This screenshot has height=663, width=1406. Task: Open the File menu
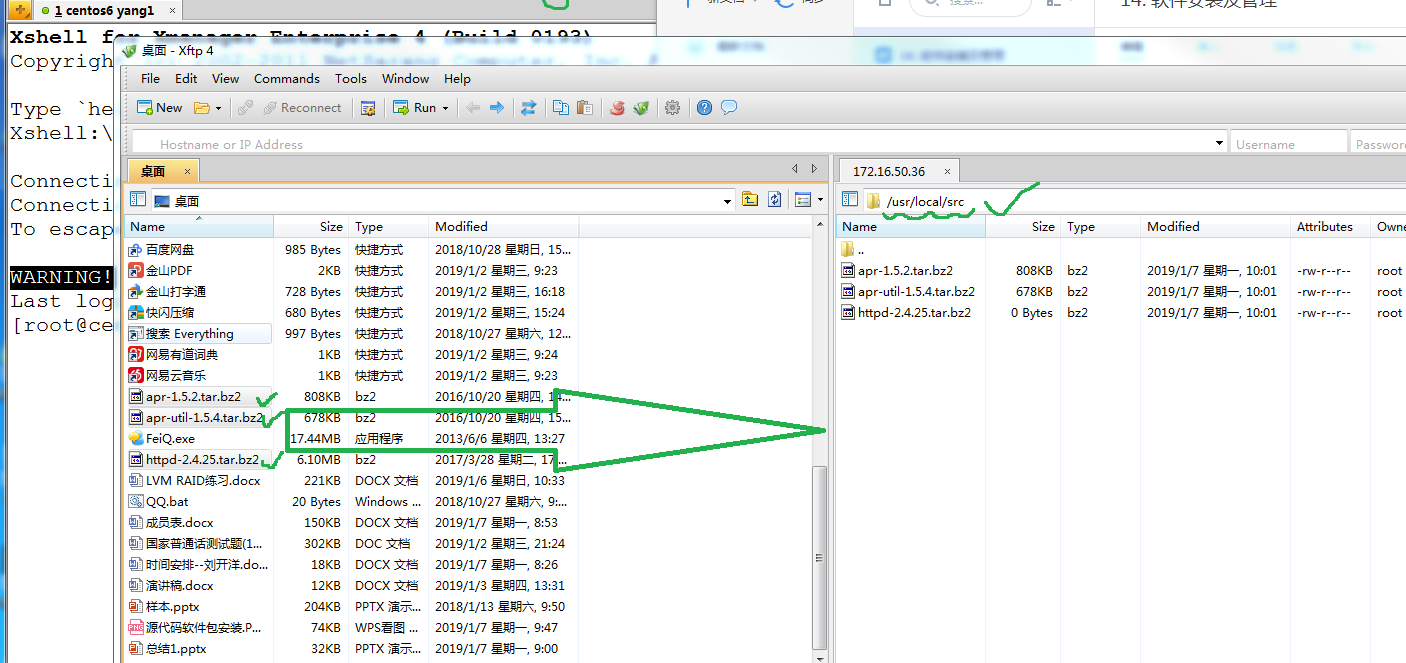150,78
